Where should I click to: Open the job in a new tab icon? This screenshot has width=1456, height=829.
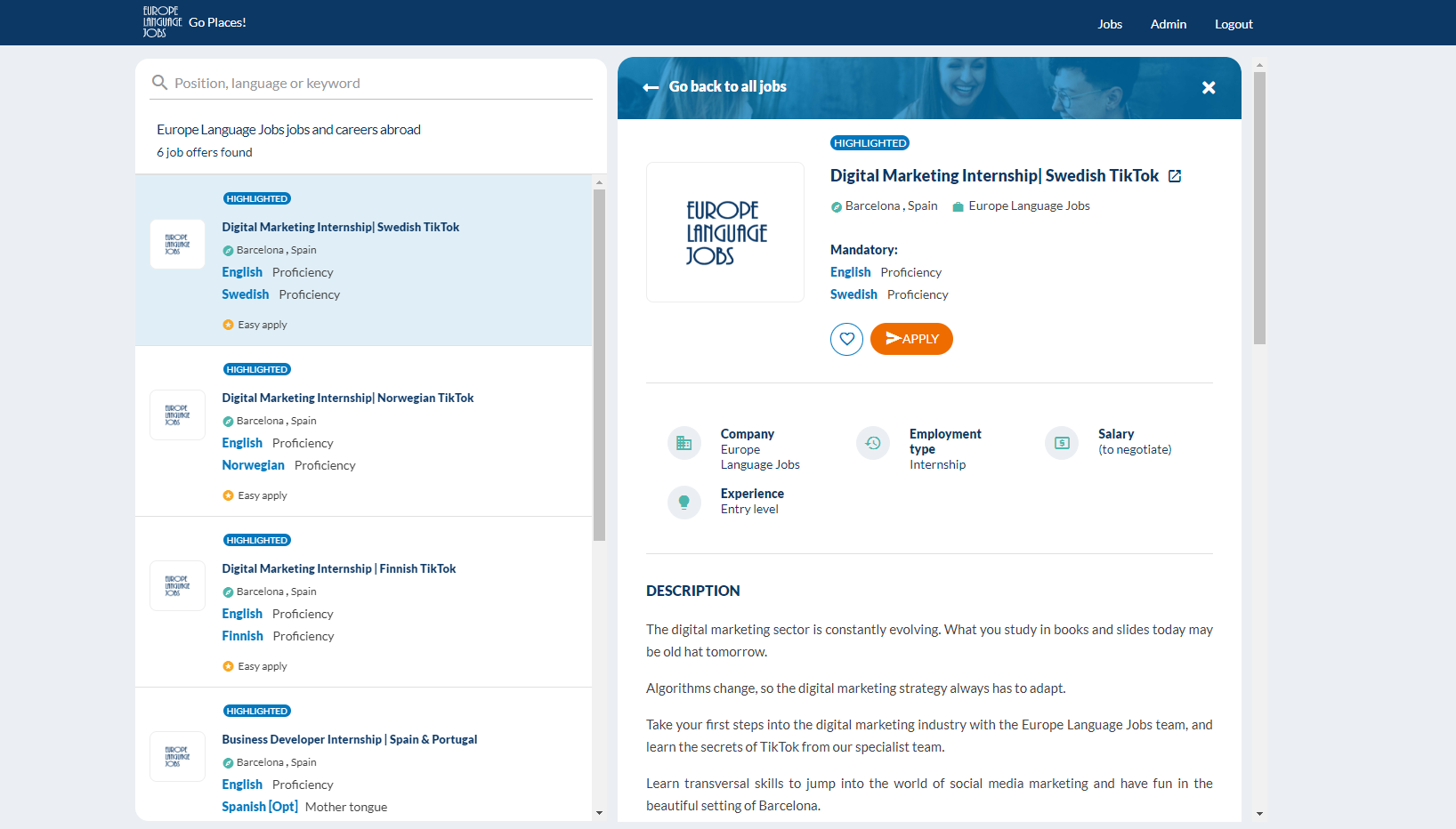coord(1175,176)
